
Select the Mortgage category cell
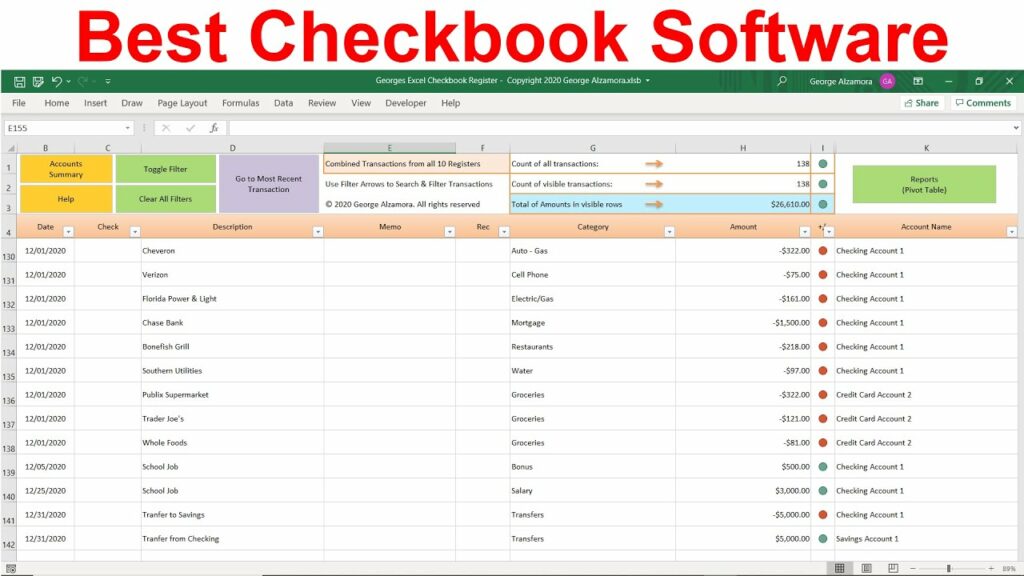[592, 323]
